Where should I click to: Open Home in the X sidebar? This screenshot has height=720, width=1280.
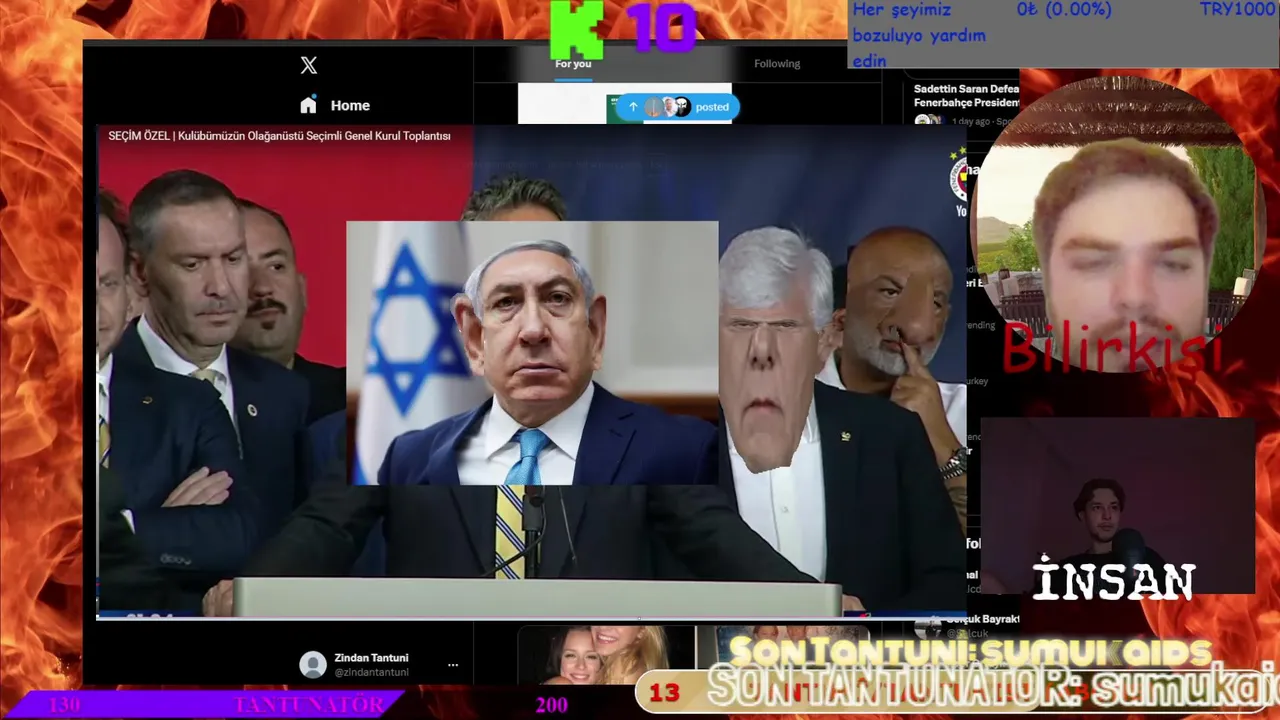pos(335,105)
